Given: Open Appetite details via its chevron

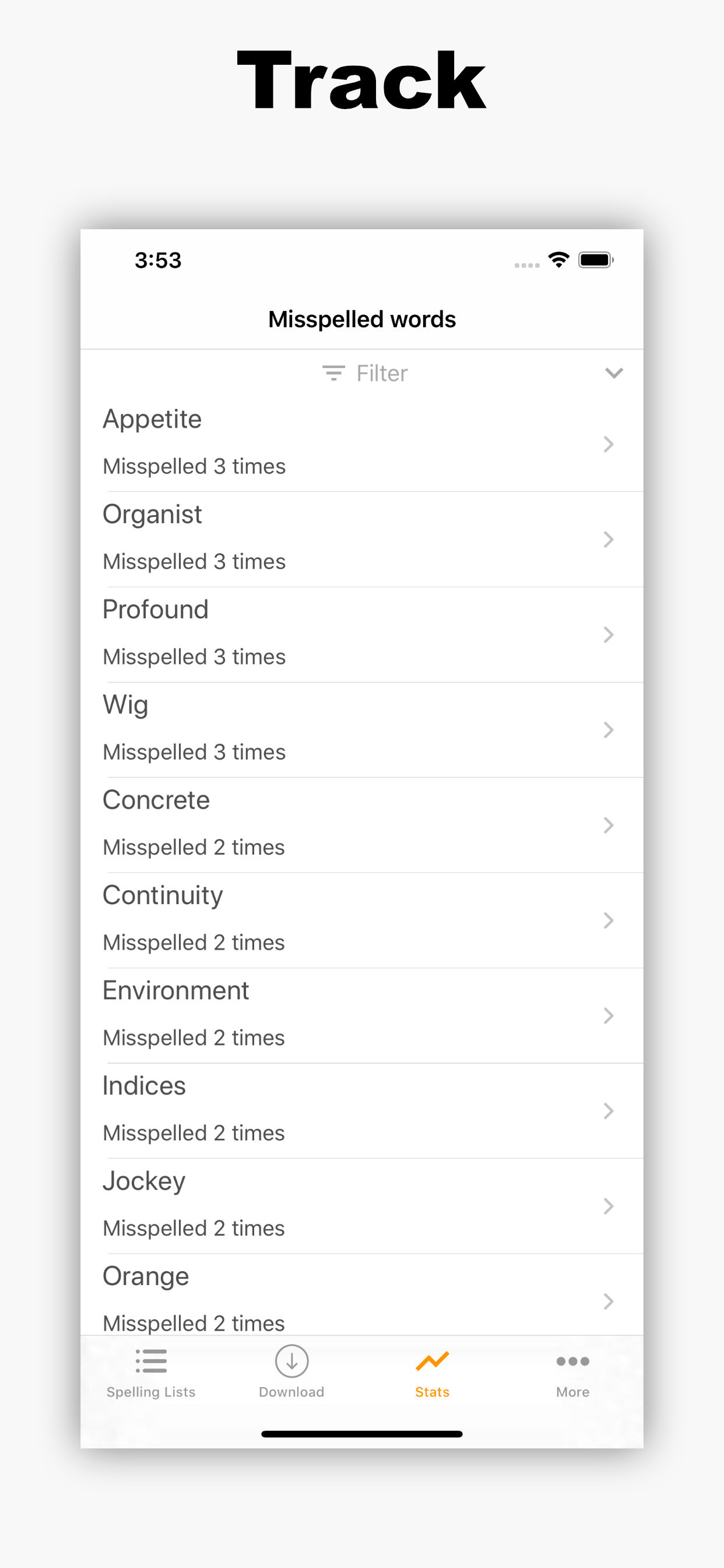Looking at the screenshot, I should tap(609, 444).
